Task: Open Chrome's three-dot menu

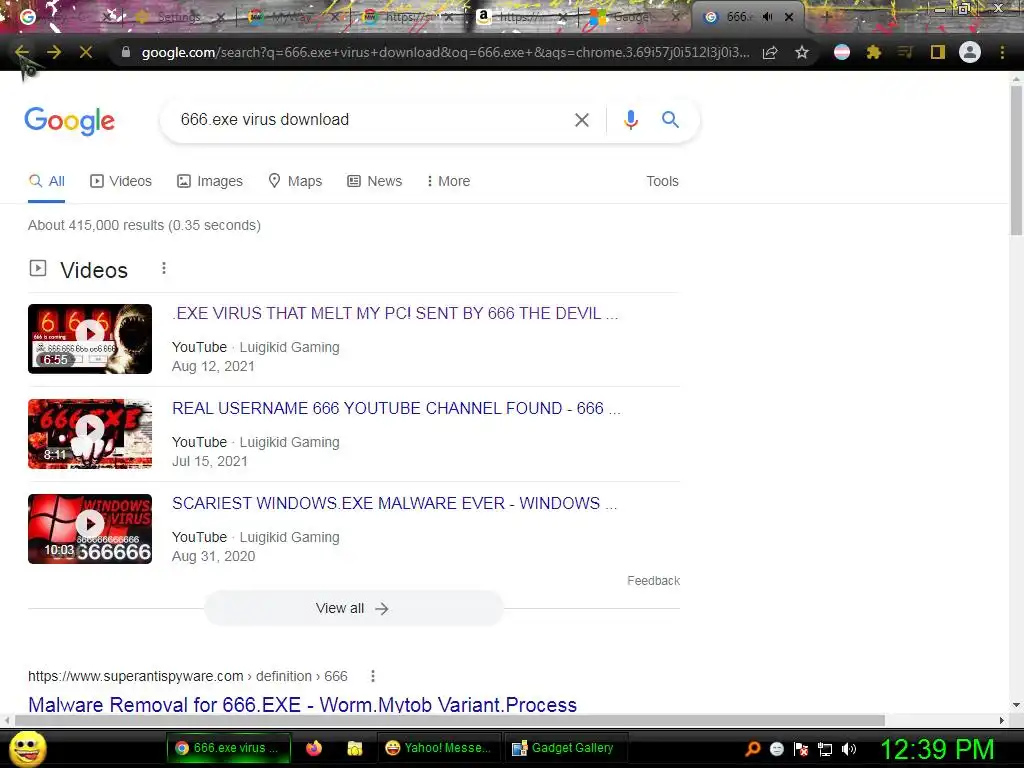Action: 1002,52
